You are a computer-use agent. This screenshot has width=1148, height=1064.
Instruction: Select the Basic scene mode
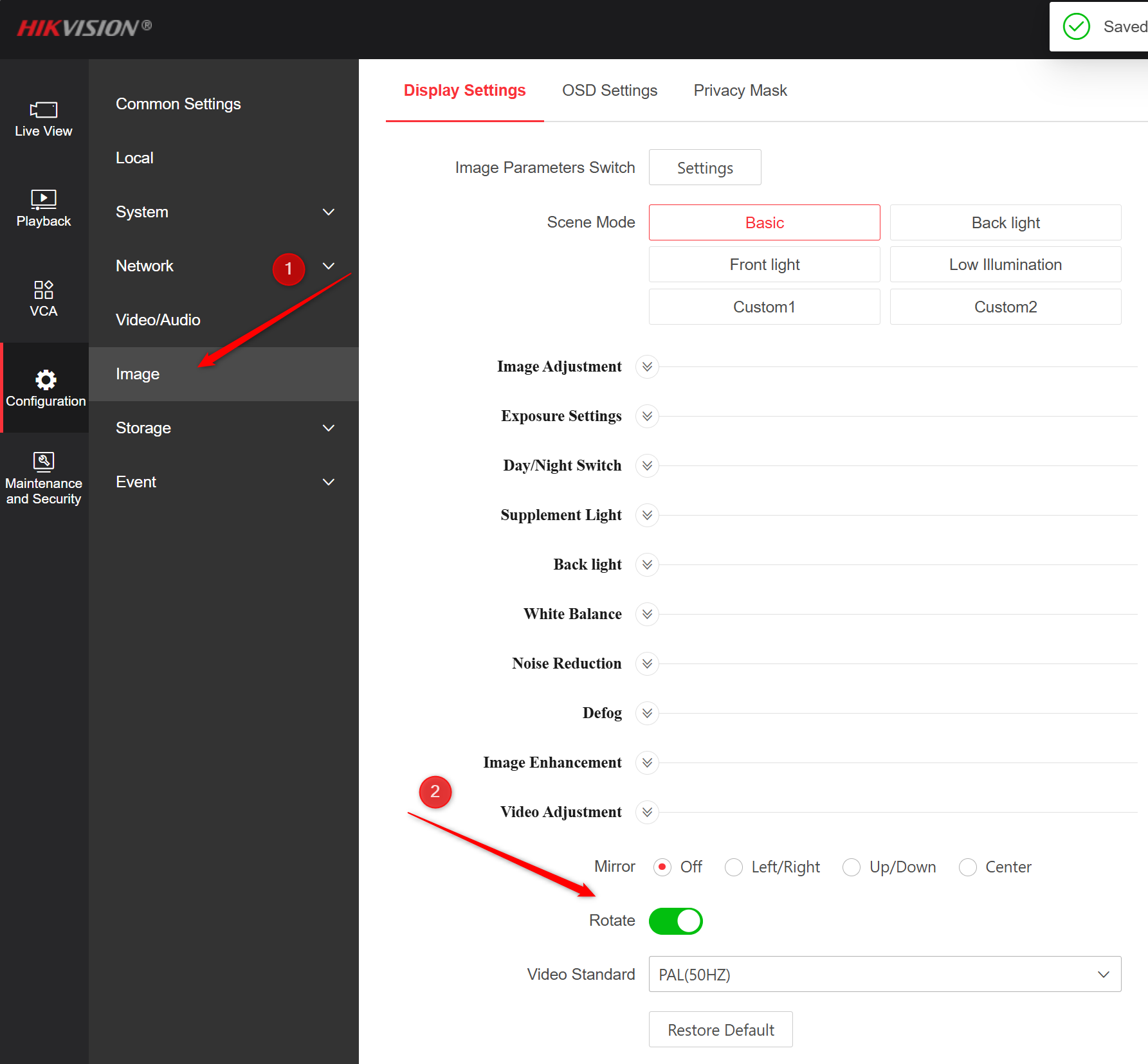765,223
